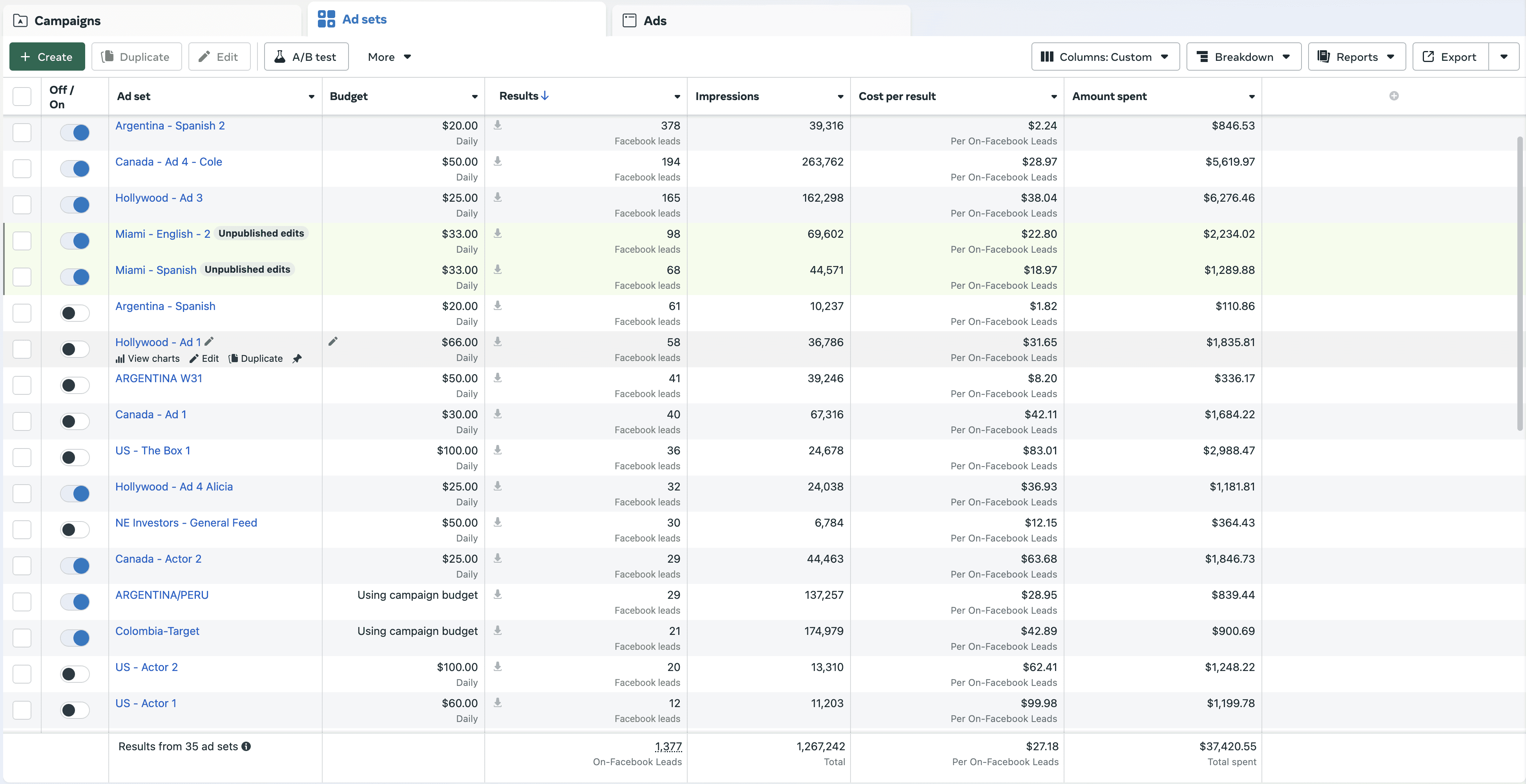Click the info icon beside Results from 35 ad sets
1526x784 pixels.
click(246, 746)
